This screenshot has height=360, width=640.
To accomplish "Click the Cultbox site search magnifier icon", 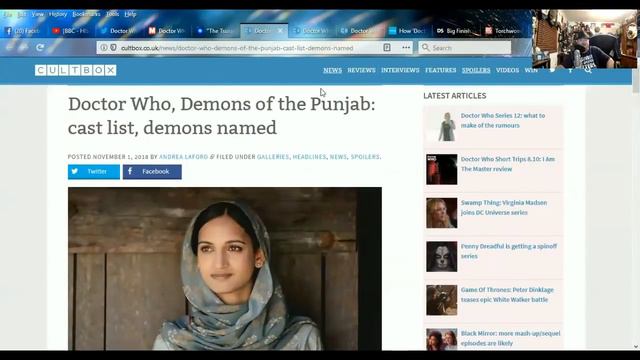I will [588, 70].
